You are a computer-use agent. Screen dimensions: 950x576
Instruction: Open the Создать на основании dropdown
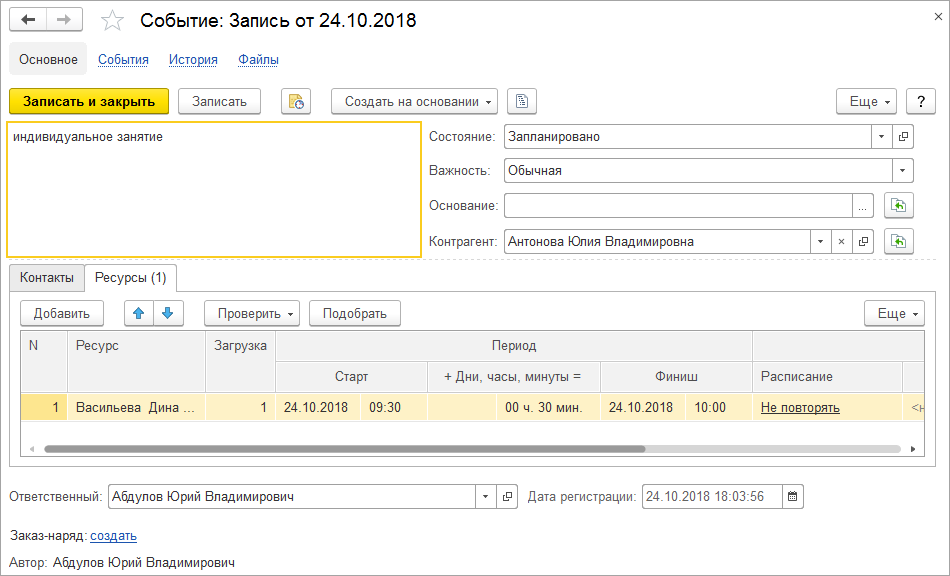415,101
